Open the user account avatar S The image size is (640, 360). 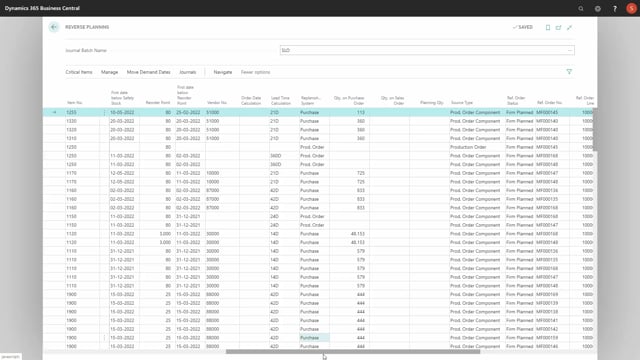(631, 9)
